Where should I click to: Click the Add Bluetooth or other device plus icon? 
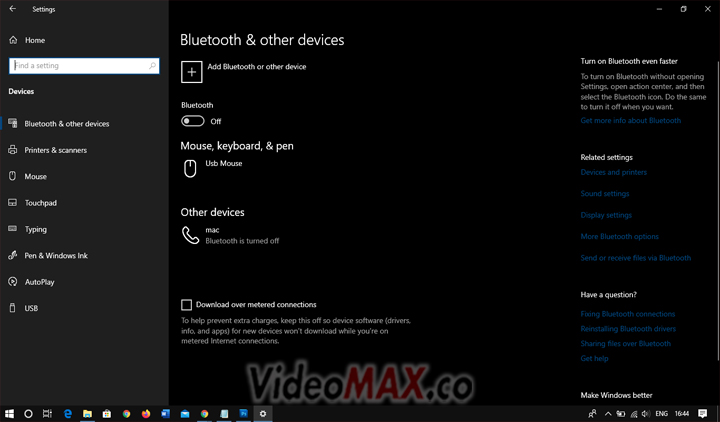[191, 72]
